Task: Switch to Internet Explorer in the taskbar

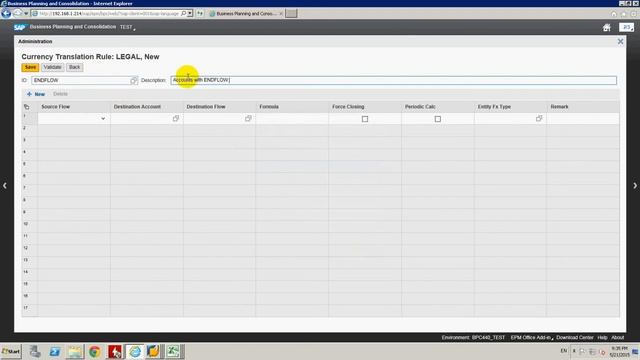Action: [x=135, y=351]
